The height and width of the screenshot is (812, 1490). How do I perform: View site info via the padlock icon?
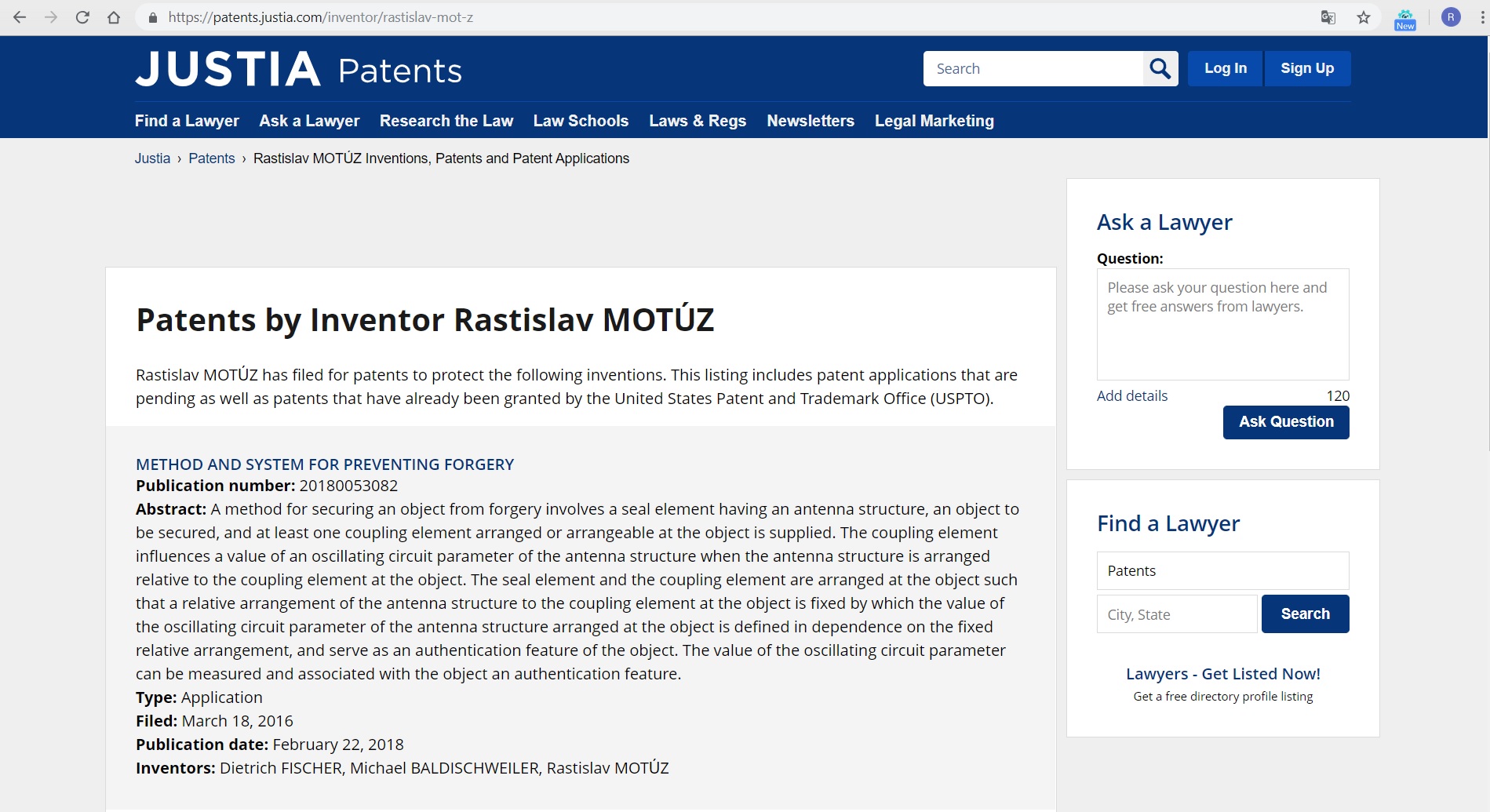153,17
